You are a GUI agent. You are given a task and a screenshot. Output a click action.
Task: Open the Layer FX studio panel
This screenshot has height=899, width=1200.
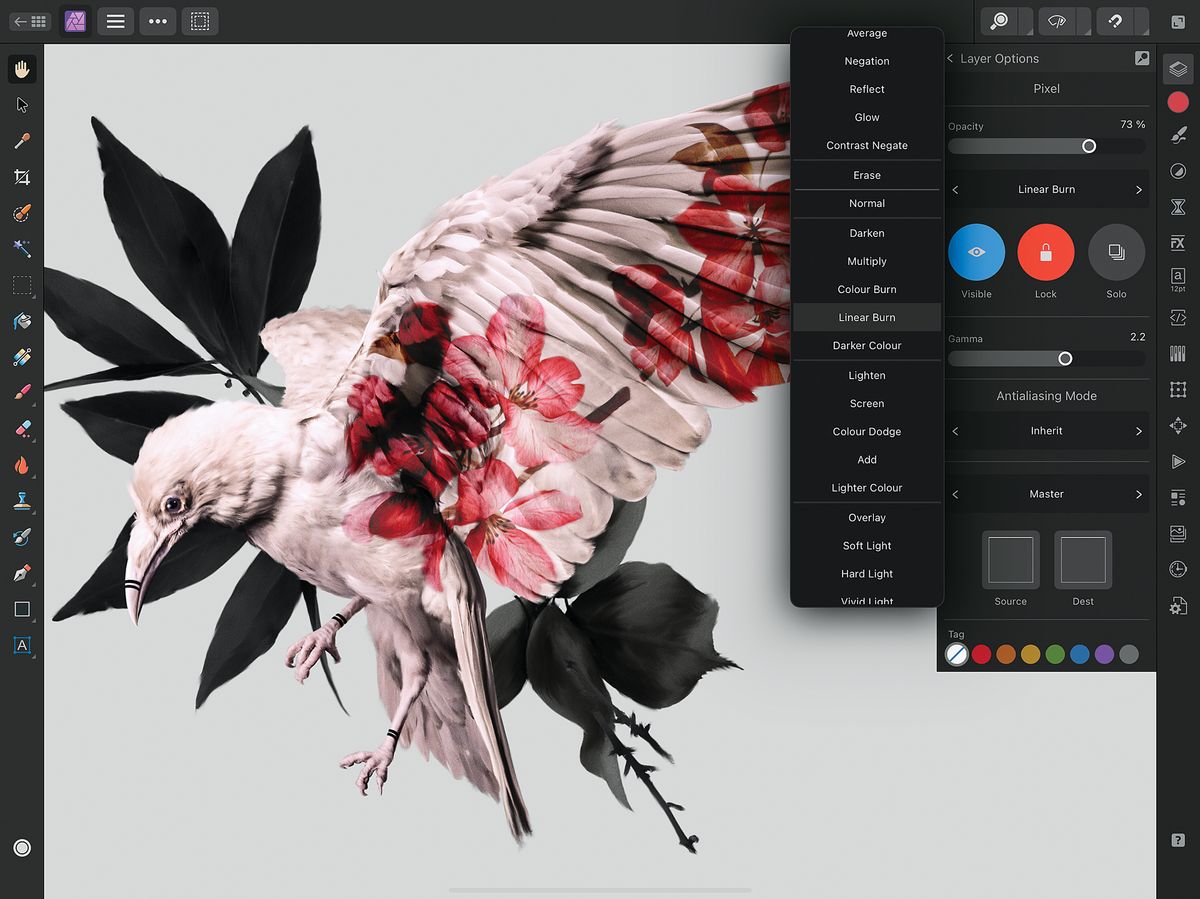1177,242
